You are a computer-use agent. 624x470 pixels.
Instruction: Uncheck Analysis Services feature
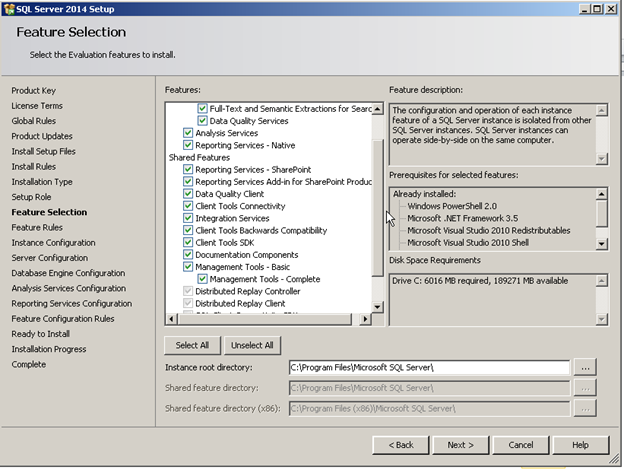pyautogui.click(x=188, y=133)
